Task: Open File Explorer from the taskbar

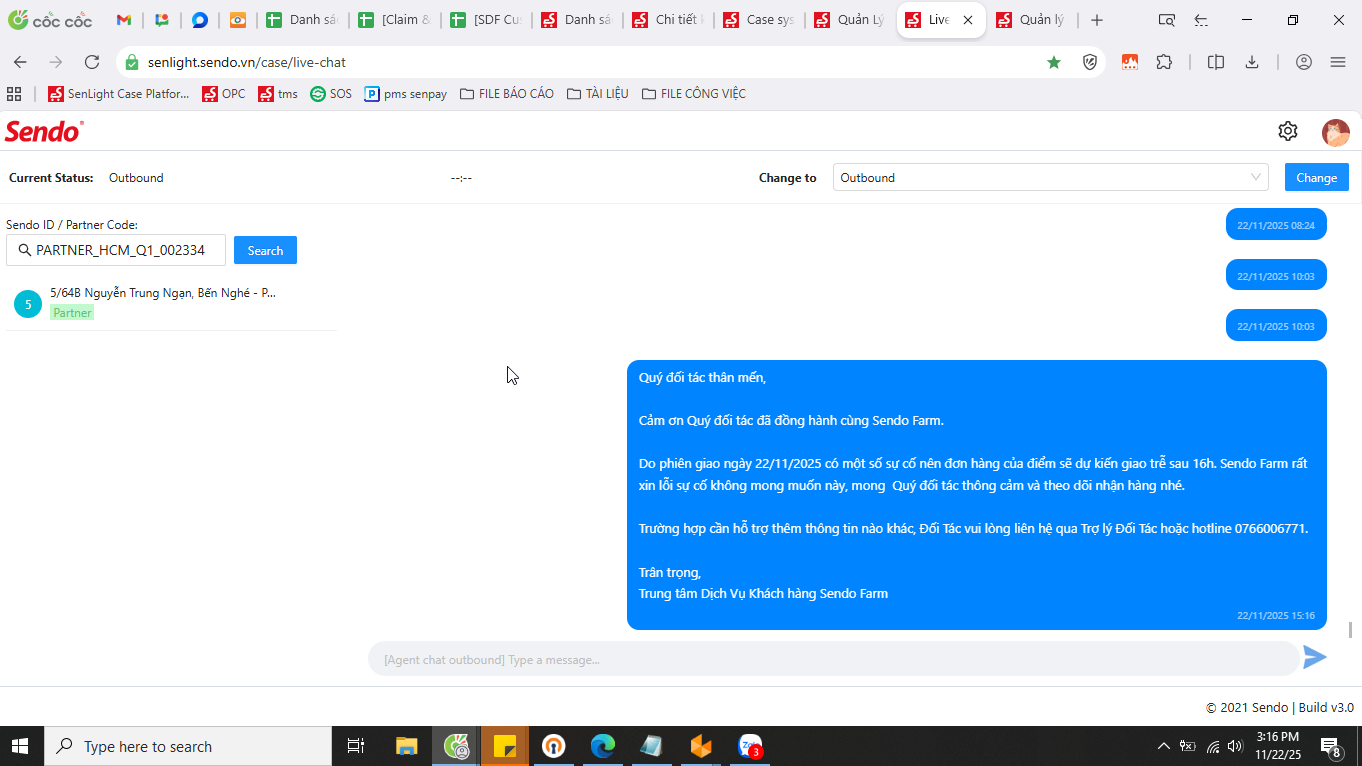Action: (406, 746)
